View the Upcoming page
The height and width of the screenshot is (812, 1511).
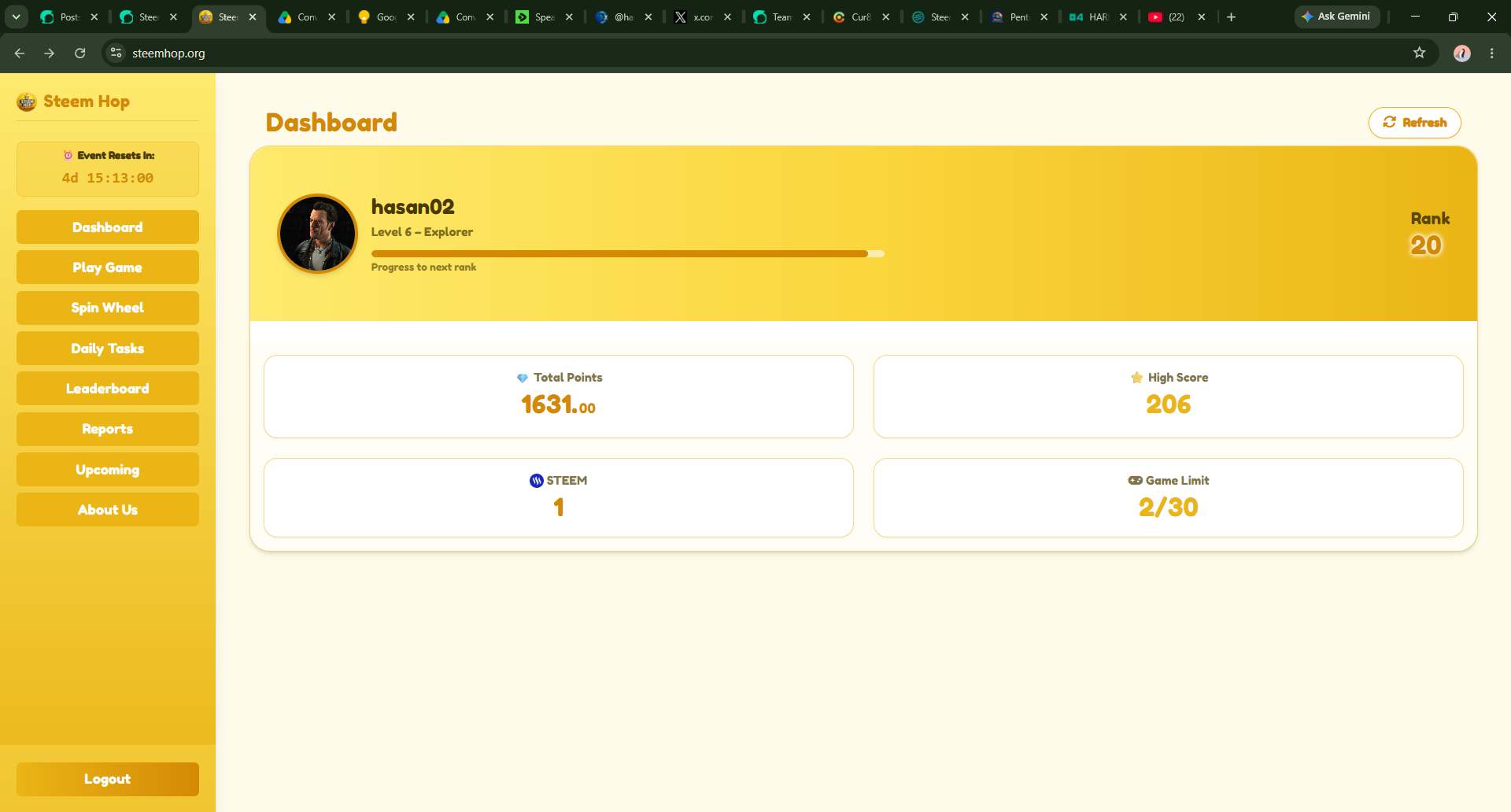[108, 470]
